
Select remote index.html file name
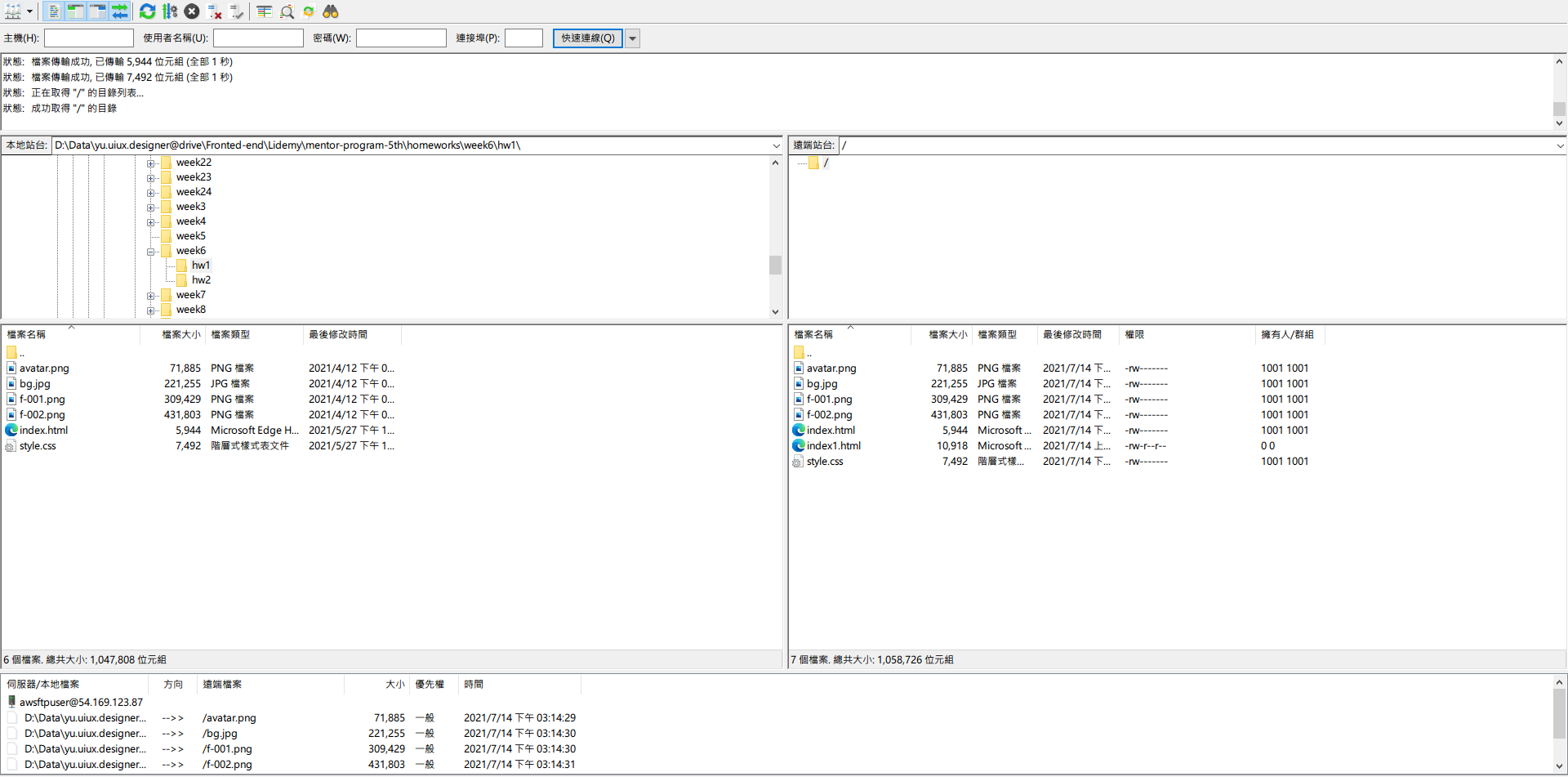831,431
